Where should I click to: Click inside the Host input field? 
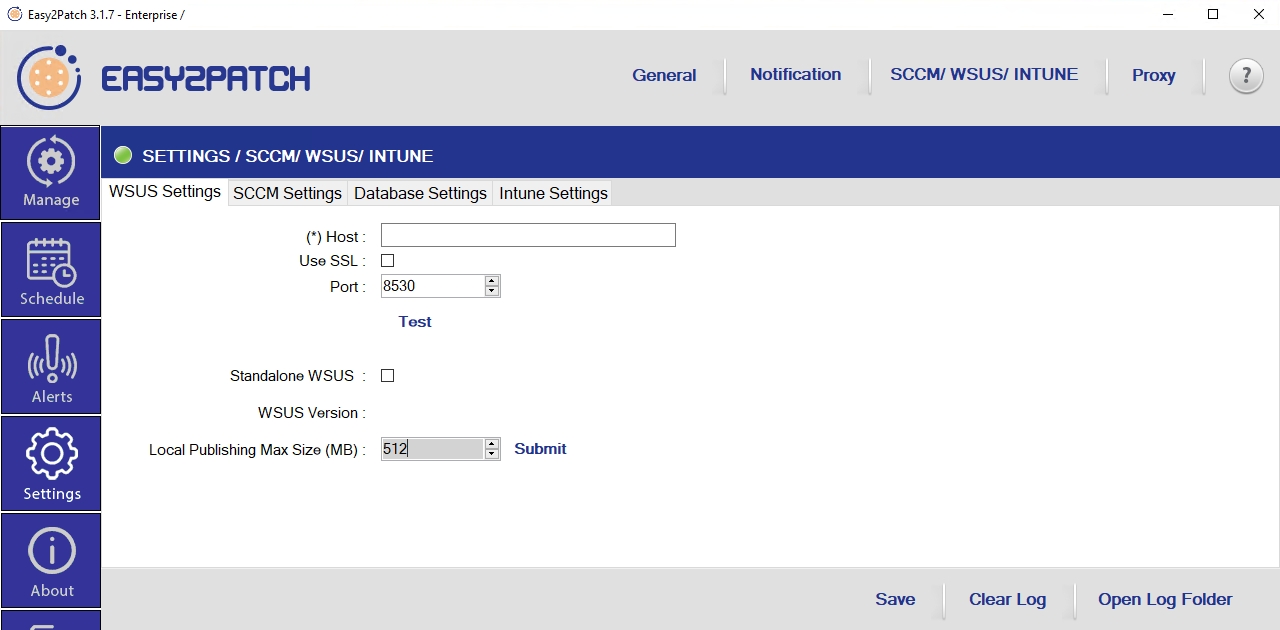pos(528,236)
